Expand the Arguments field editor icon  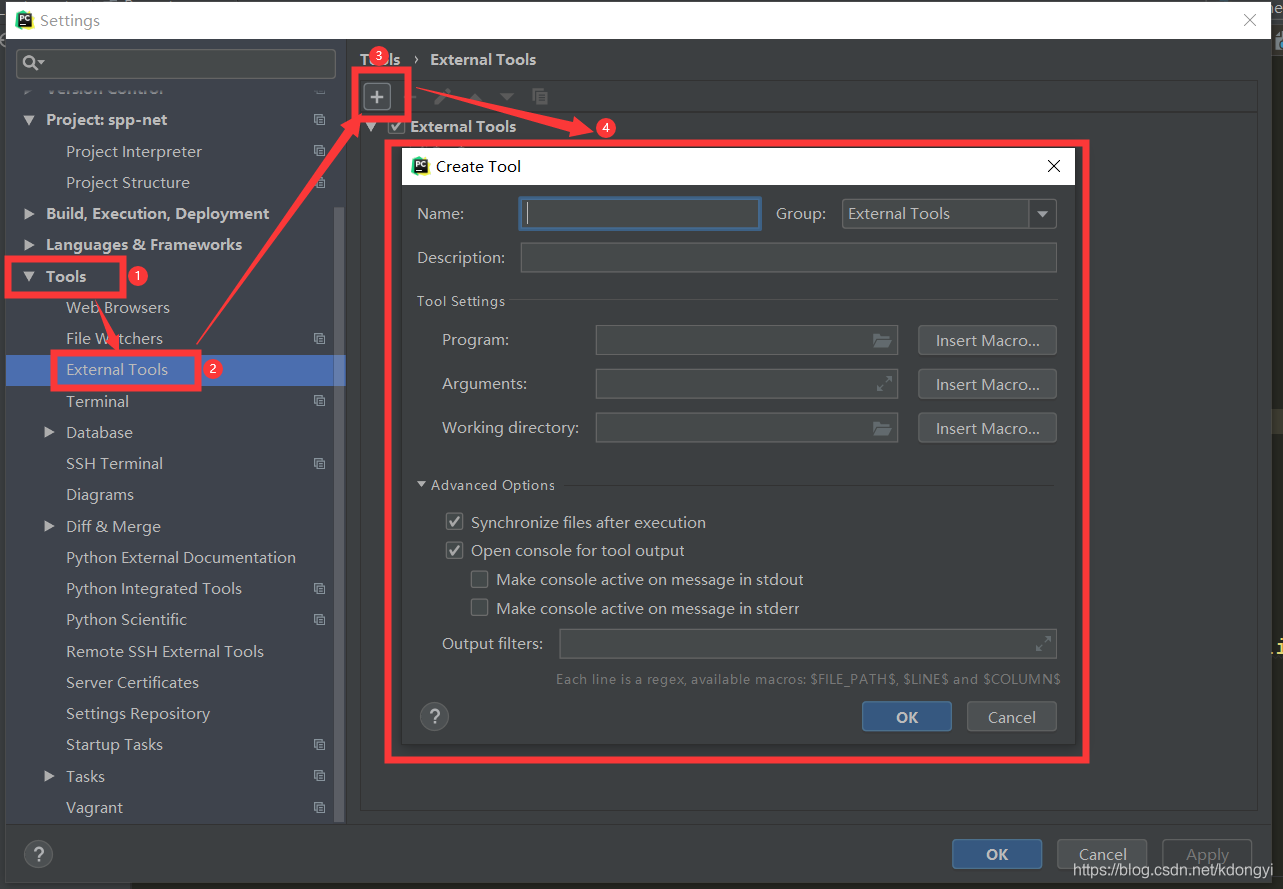884,384
